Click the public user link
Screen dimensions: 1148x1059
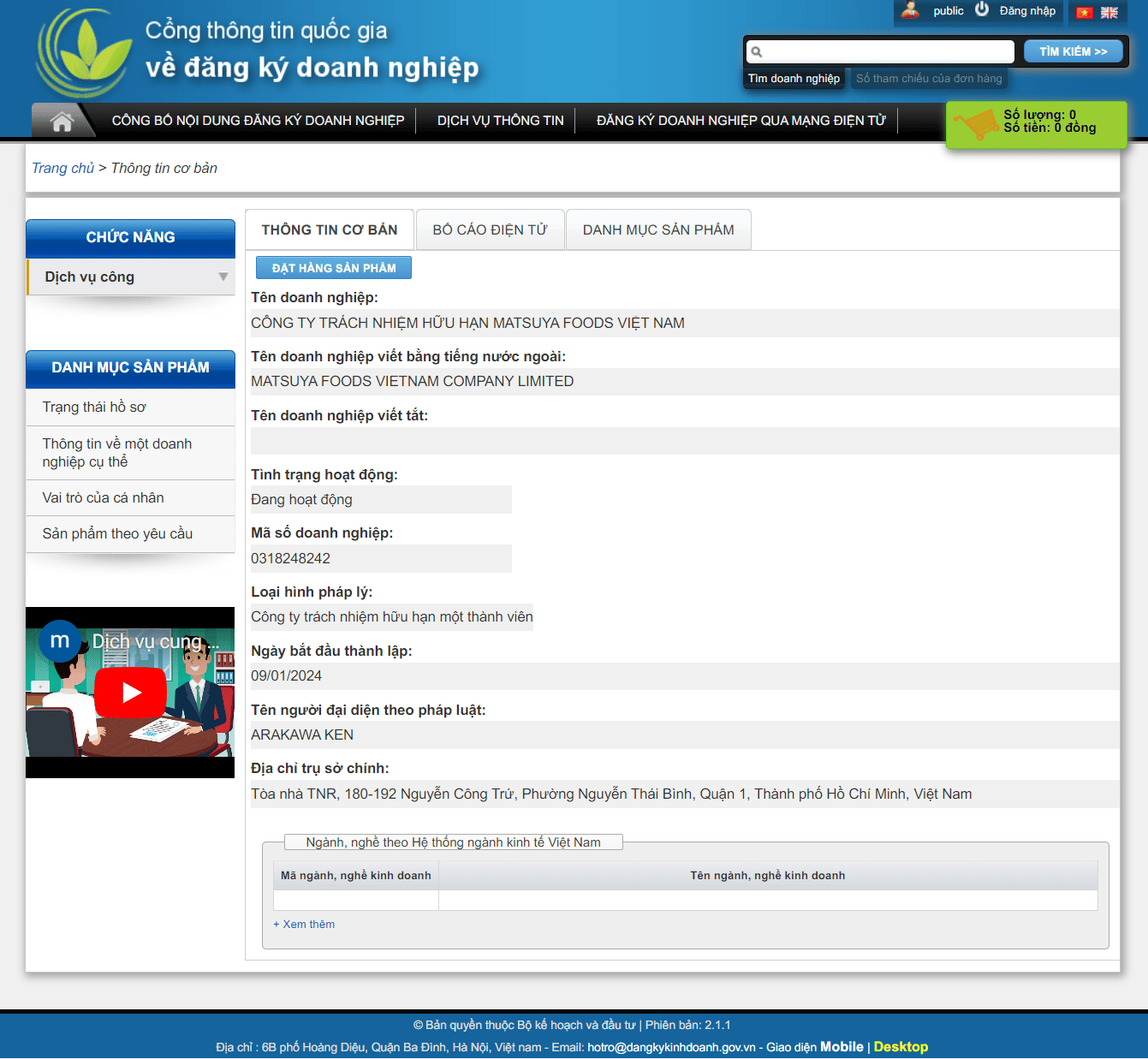pos(949,11)
